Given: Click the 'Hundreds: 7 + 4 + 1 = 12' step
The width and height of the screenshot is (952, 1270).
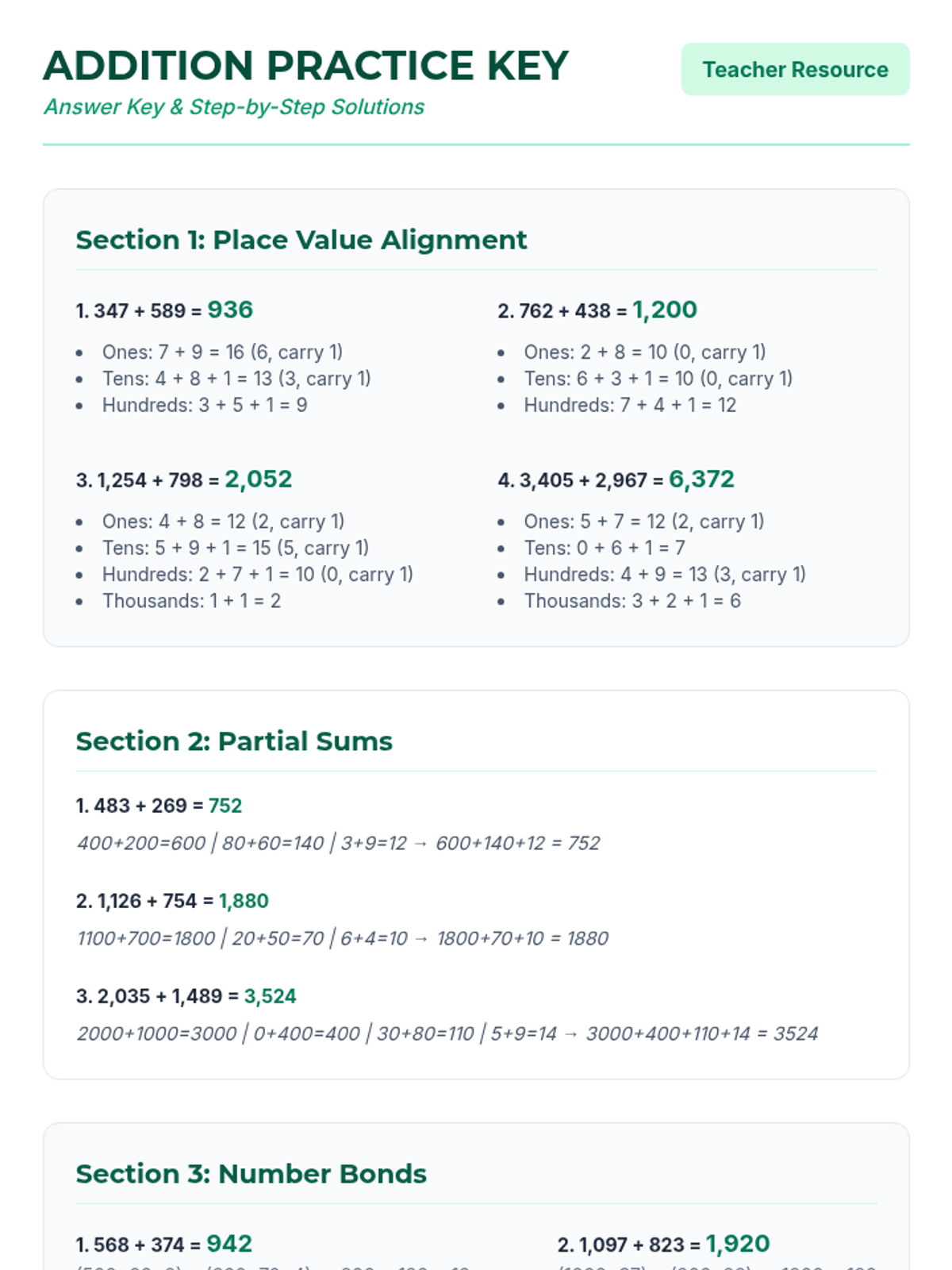Looking at the screenshot, I should point(630,406).
